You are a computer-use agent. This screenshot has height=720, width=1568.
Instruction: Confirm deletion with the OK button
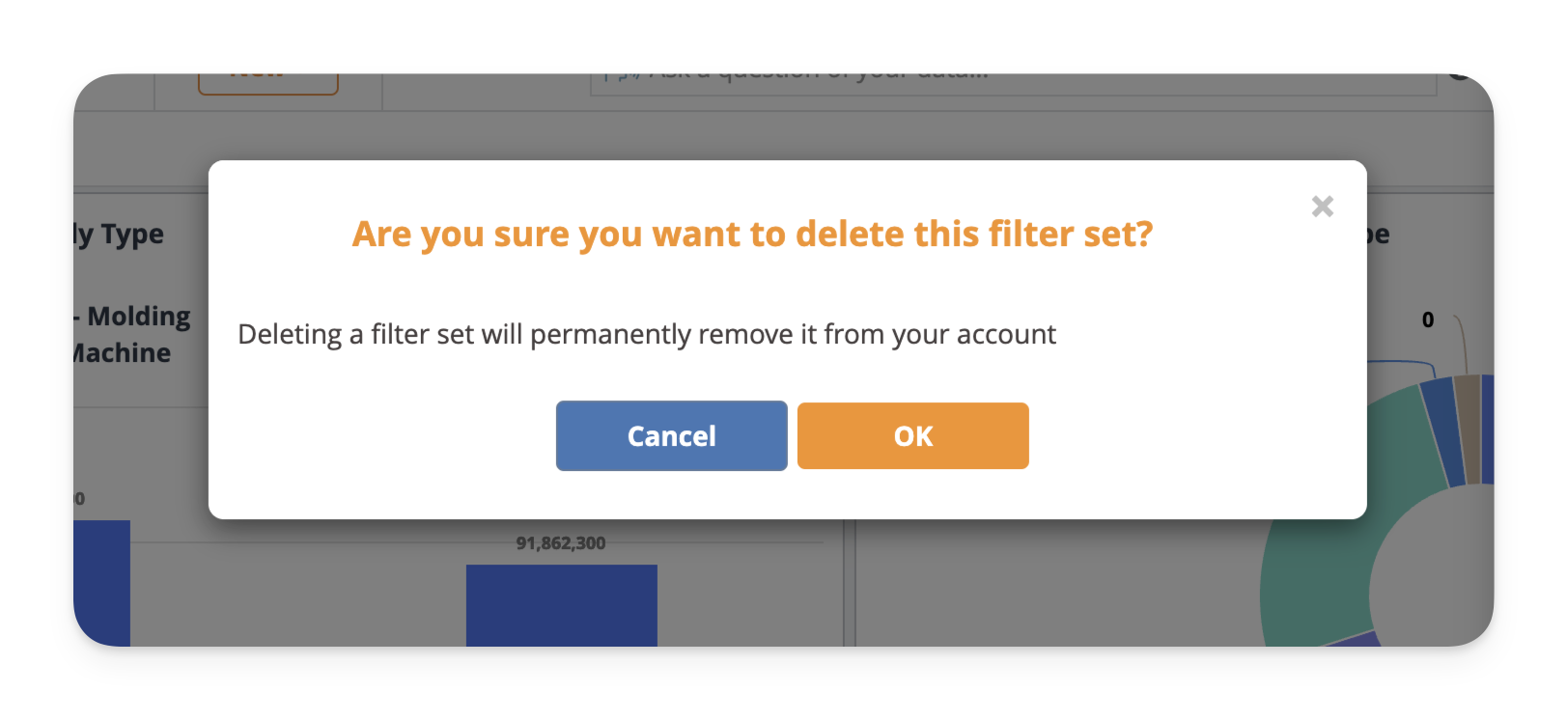pos(912,436)
